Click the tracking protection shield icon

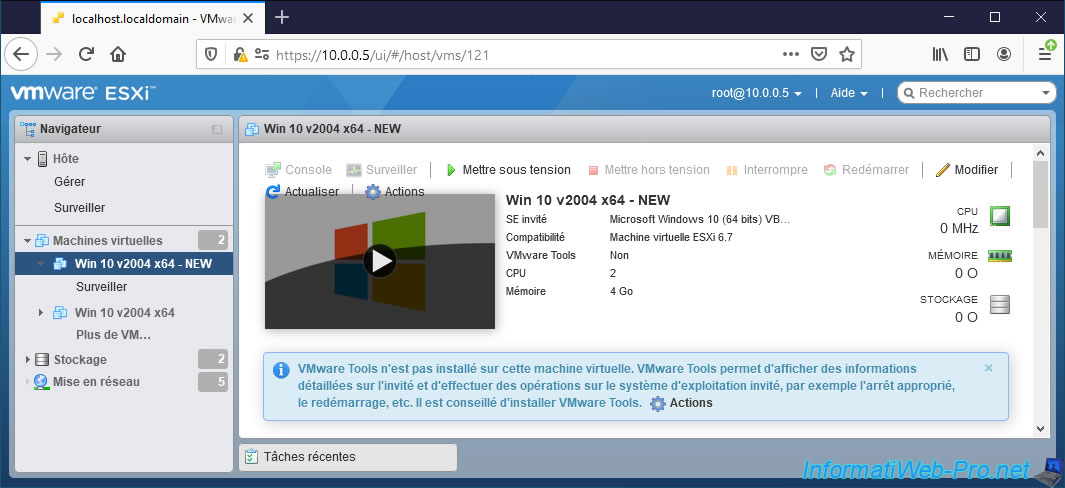[211, 54]
